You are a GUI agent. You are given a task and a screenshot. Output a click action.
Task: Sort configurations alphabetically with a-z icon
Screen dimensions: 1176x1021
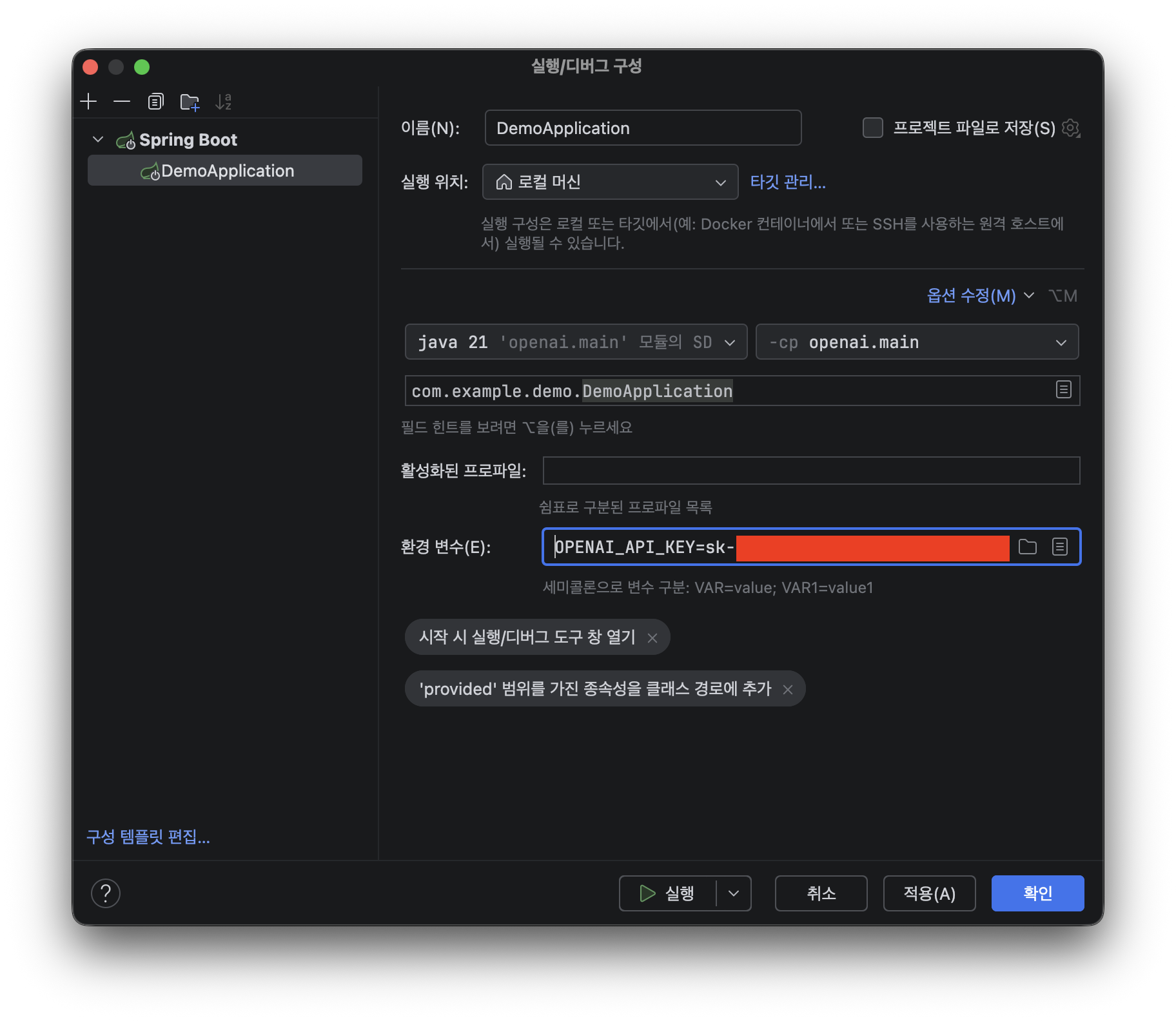(223, 102)
